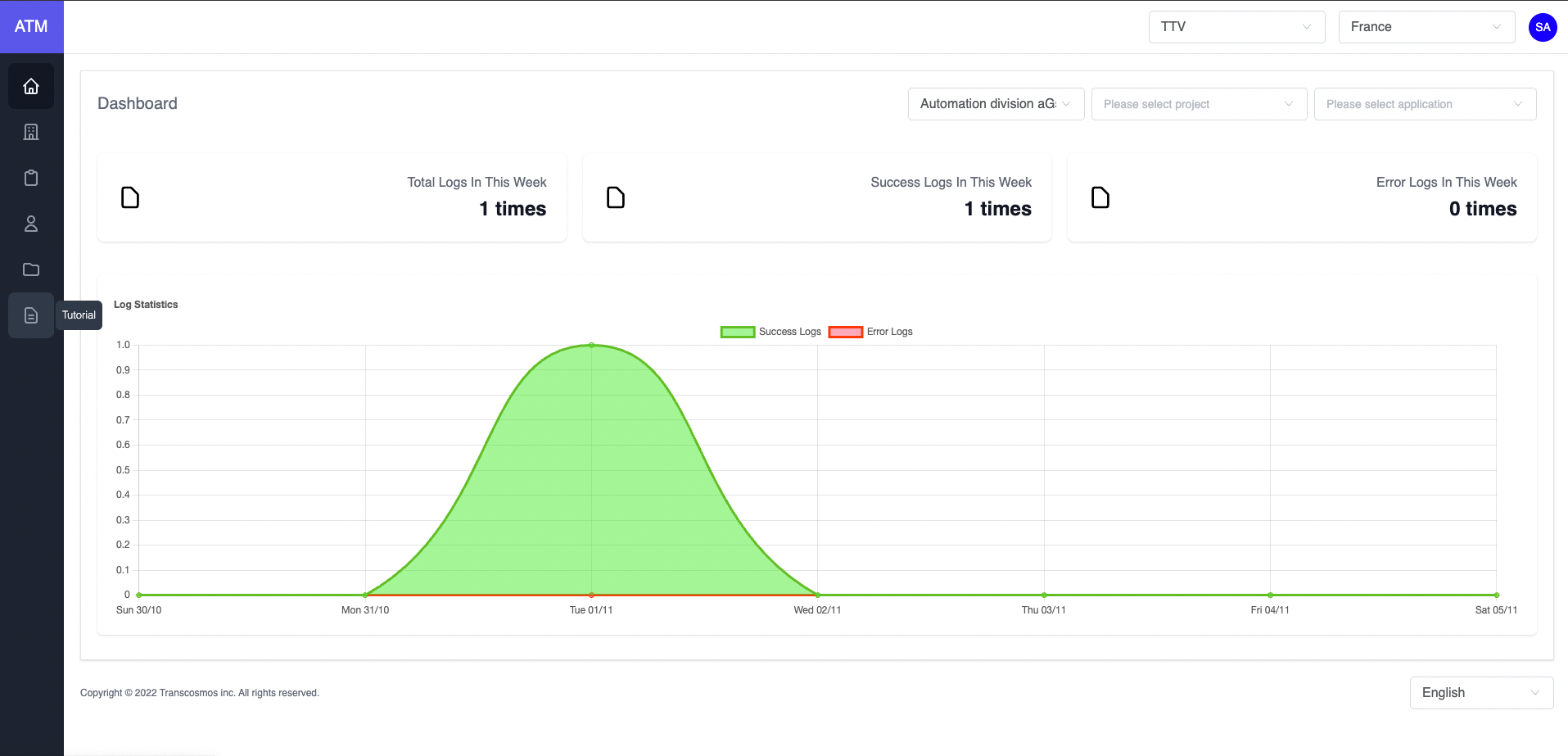Image resolution: width=1568 pixels, height=756 pixels.
Task: Open the 'Please select application' dropdown
Action: (x=1425, y=104)
